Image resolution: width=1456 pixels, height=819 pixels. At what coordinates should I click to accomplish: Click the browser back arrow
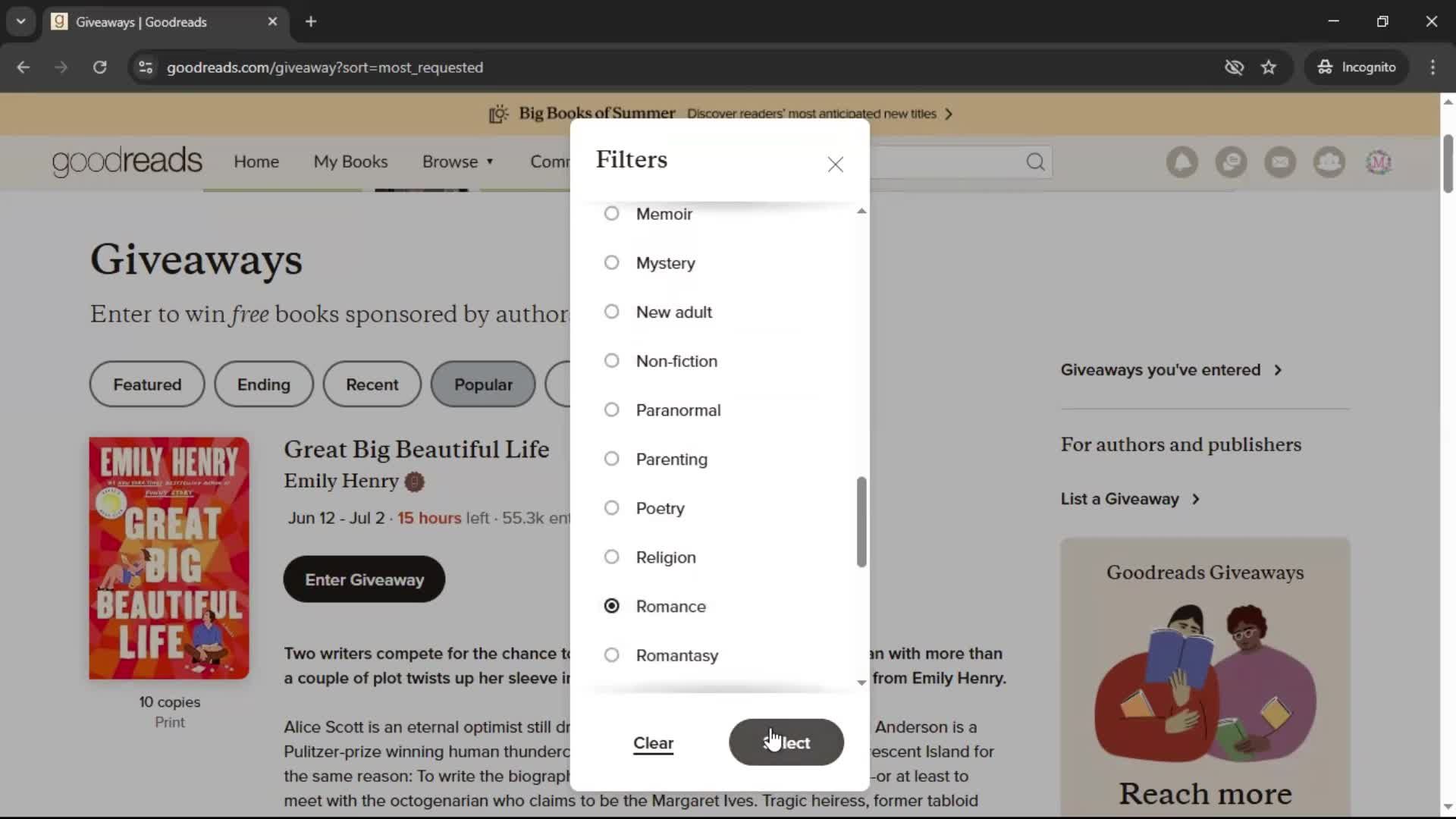pyautogui.click(x=24, y=67)
